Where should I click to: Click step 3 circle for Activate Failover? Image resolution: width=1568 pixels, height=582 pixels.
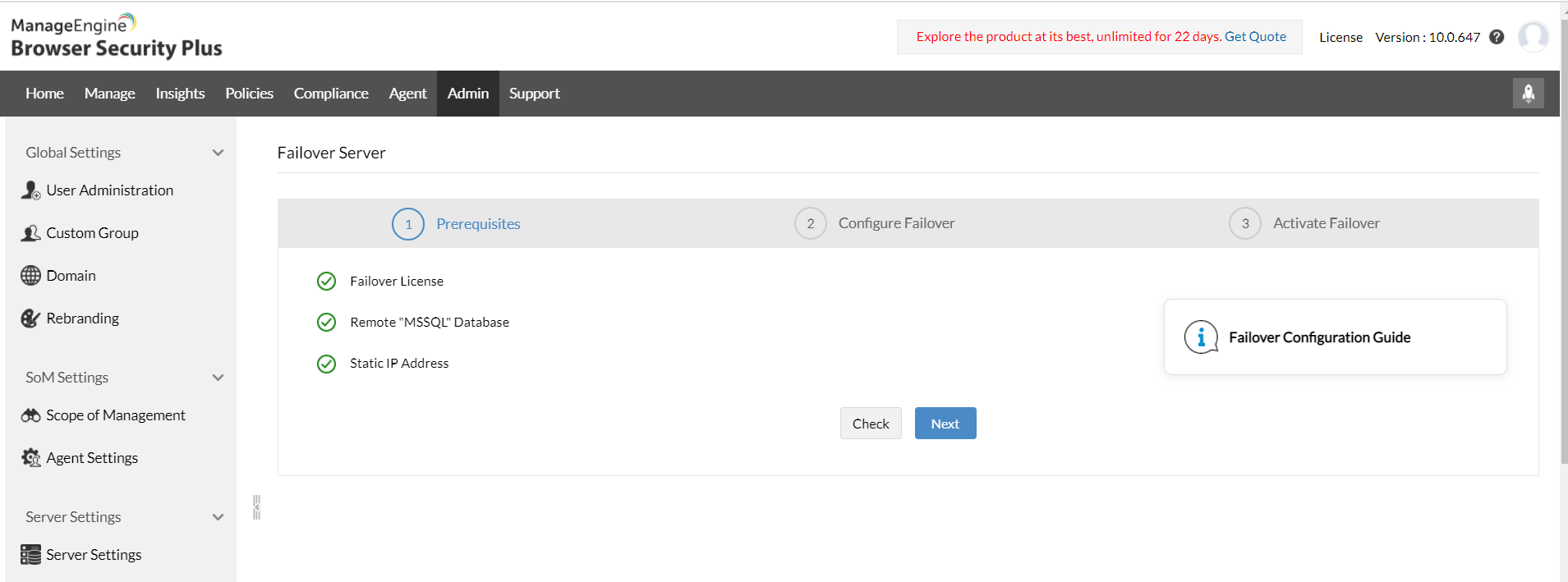click(x=1245, y=223)
